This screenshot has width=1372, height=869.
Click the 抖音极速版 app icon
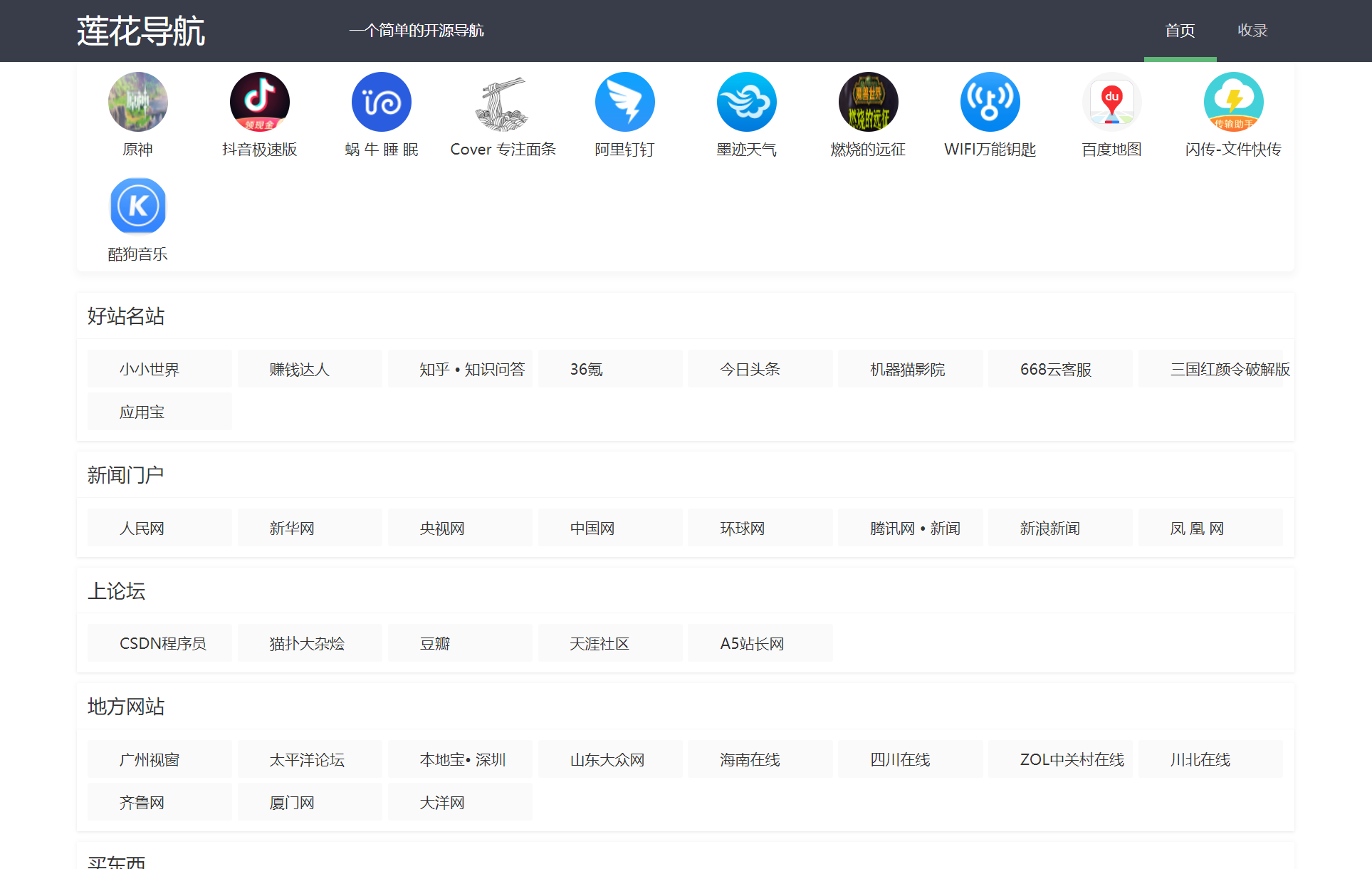(x=259, y=102)
